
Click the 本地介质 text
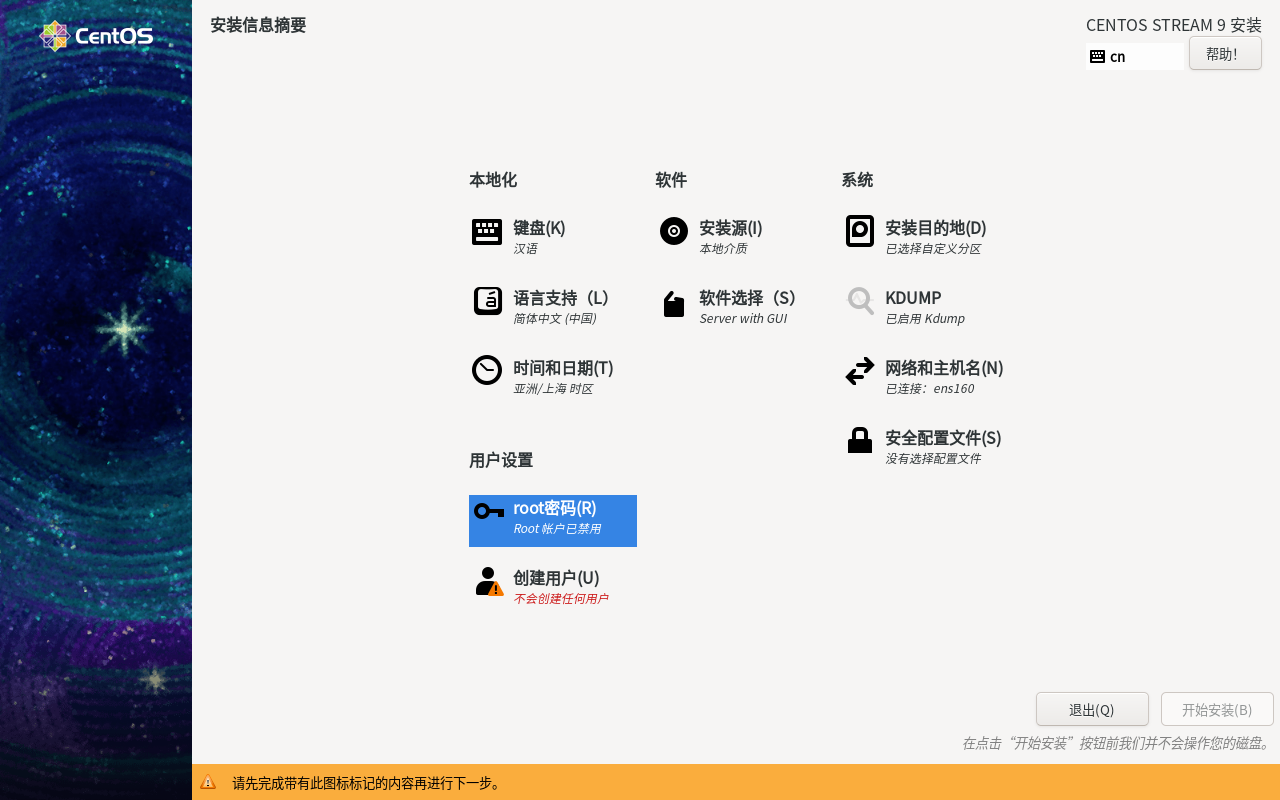point(723,249)
